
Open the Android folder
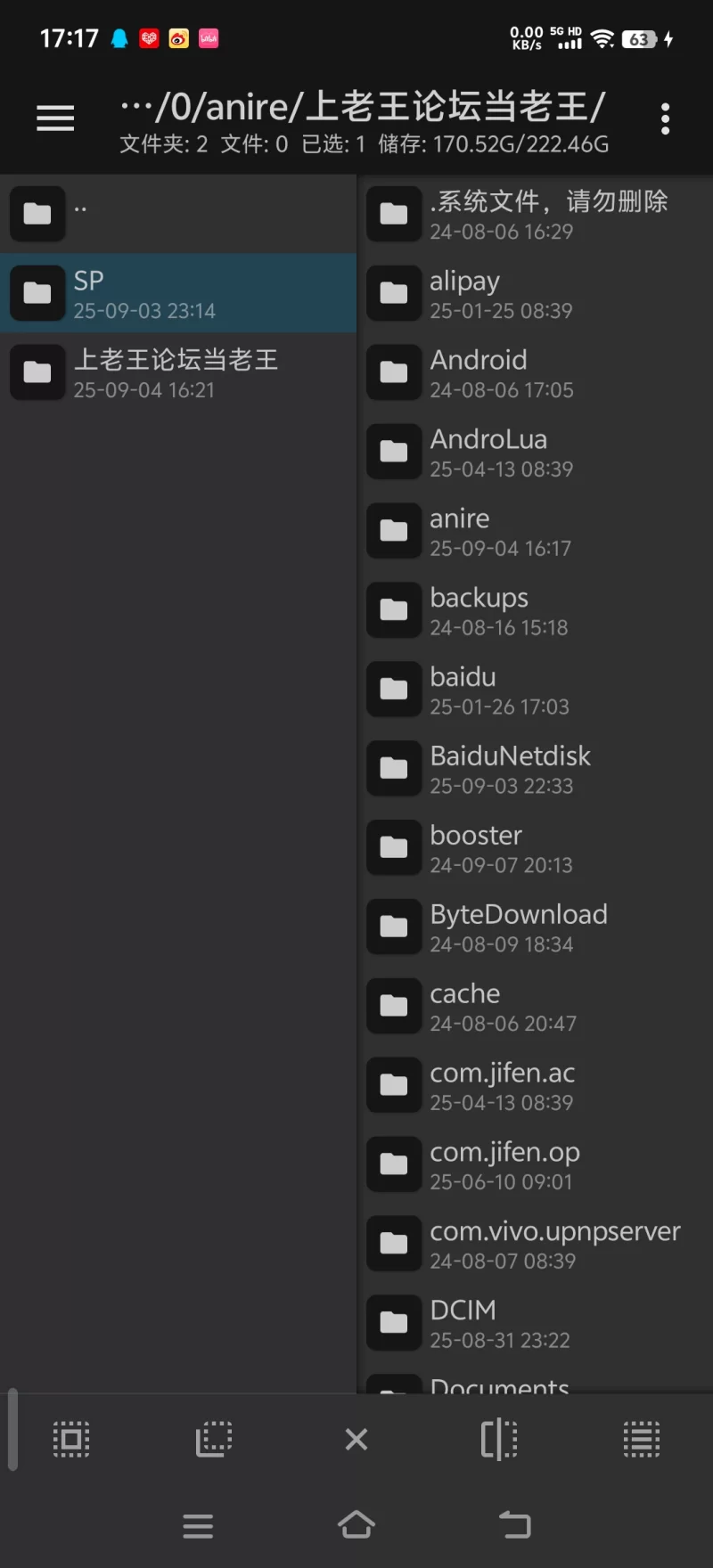(x=536, y=372)
